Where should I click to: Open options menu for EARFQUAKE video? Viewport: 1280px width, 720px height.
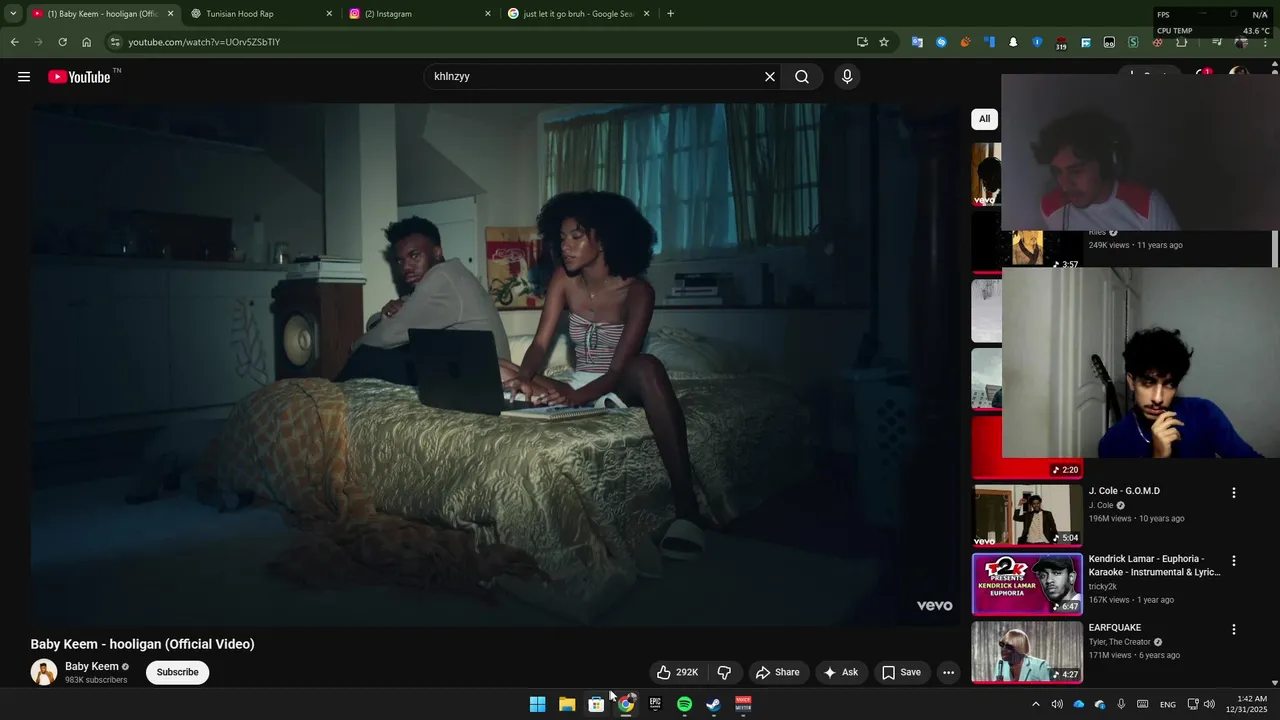coord(1233,630)
